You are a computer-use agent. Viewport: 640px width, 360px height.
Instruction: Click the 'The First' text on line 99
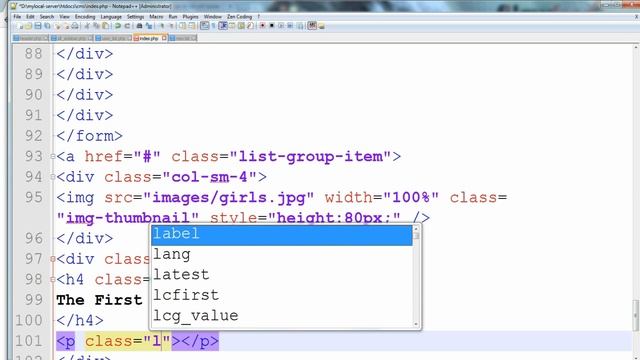[99, 300]
